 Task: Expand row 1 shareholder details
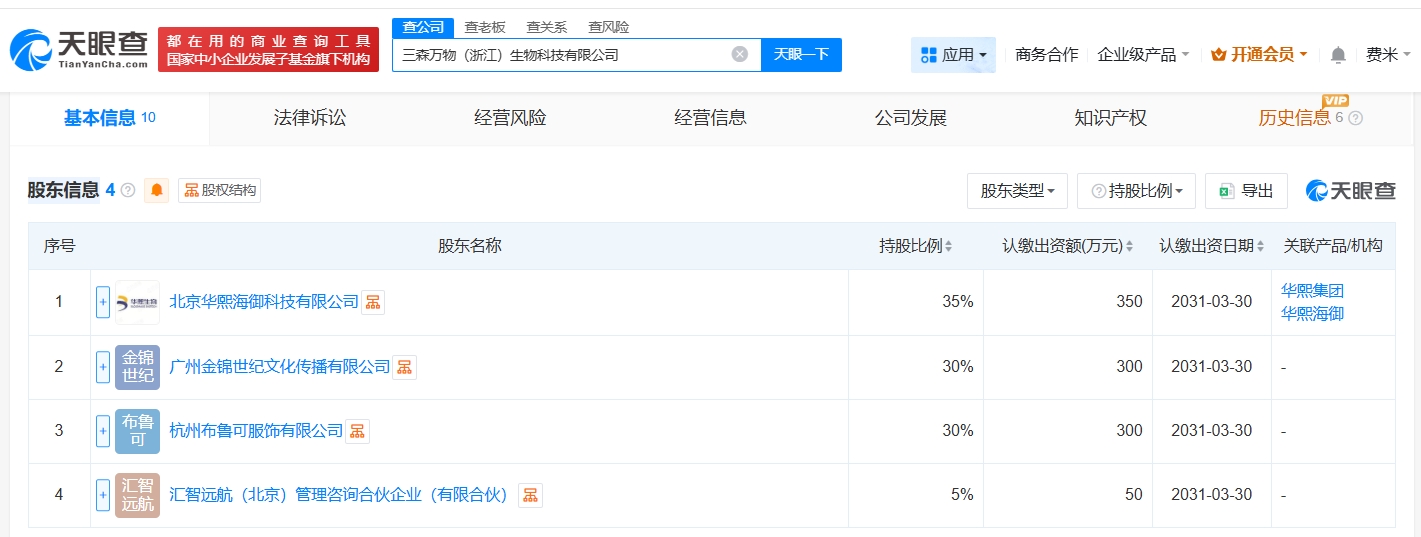coord(103,302)
